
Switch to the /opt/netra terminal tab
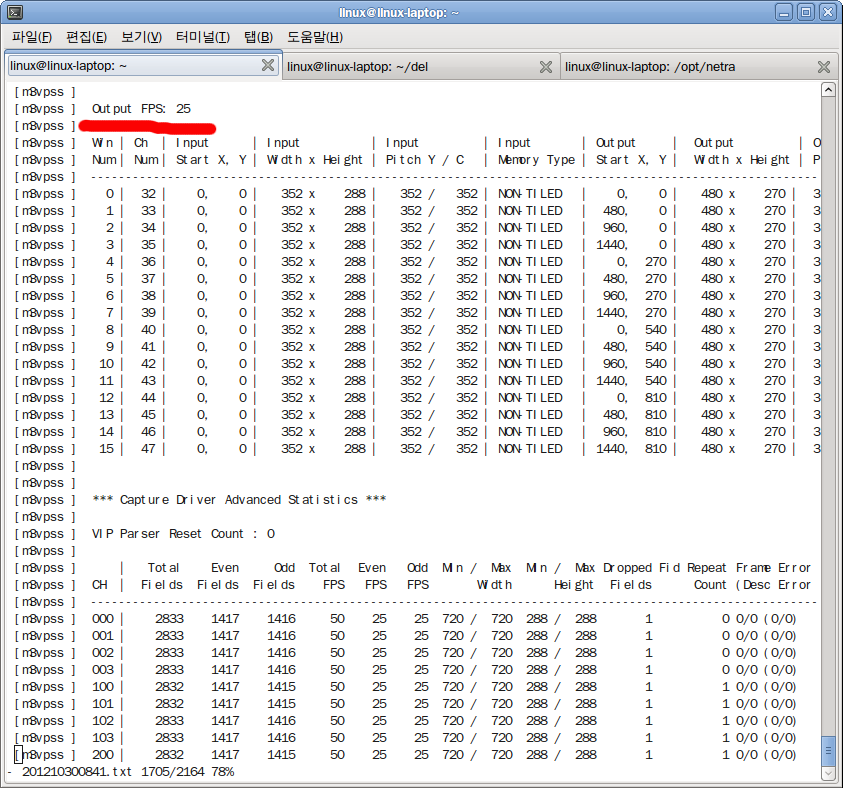699,67
